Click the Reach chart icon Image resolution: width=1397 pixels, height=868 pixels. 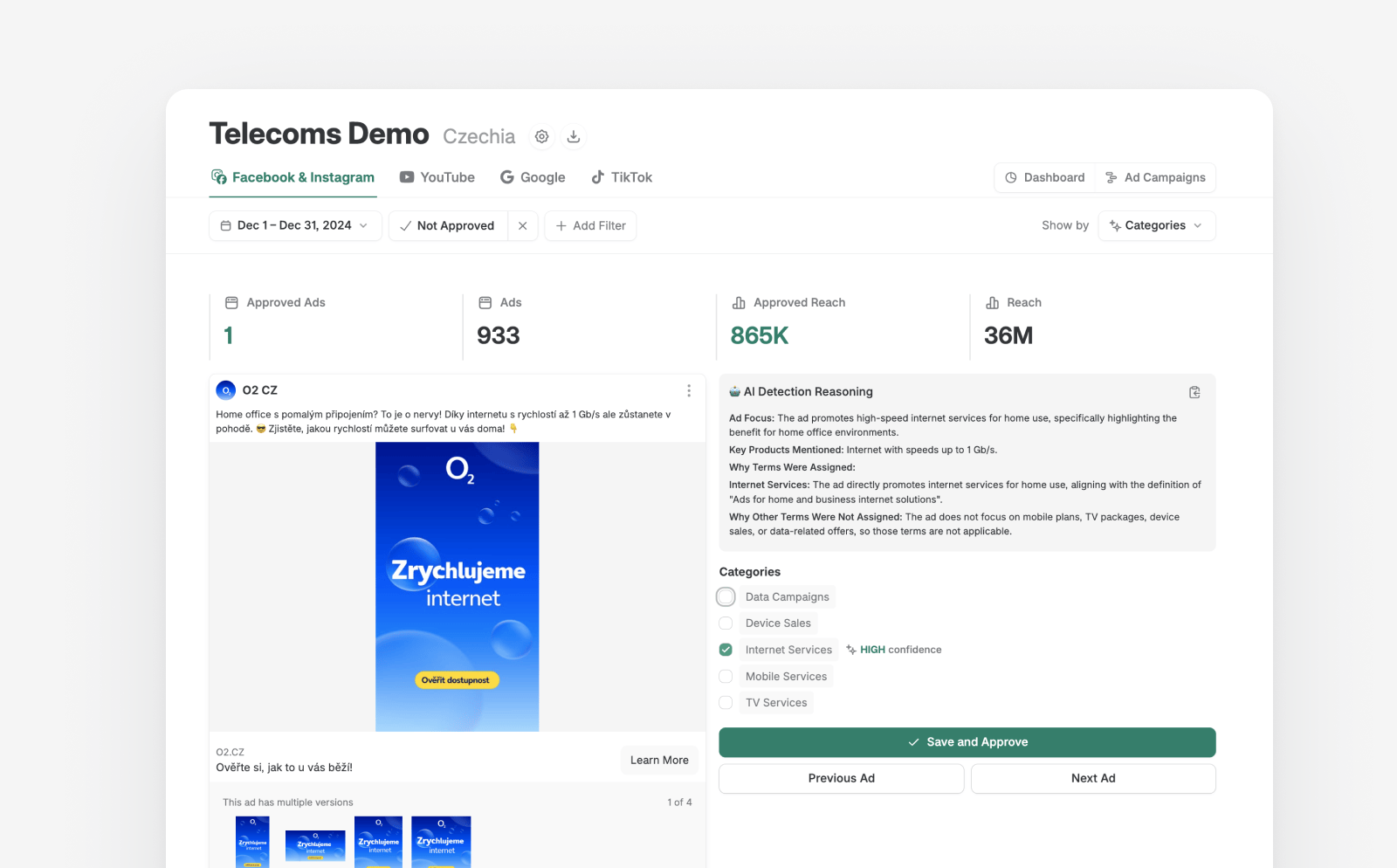pyautogui.click(x=993, y=302)
